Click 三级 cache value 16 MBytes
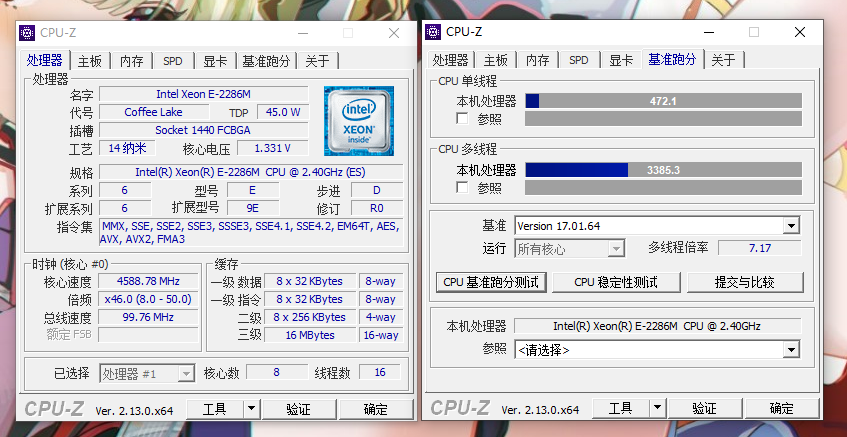 pos(310,335)
